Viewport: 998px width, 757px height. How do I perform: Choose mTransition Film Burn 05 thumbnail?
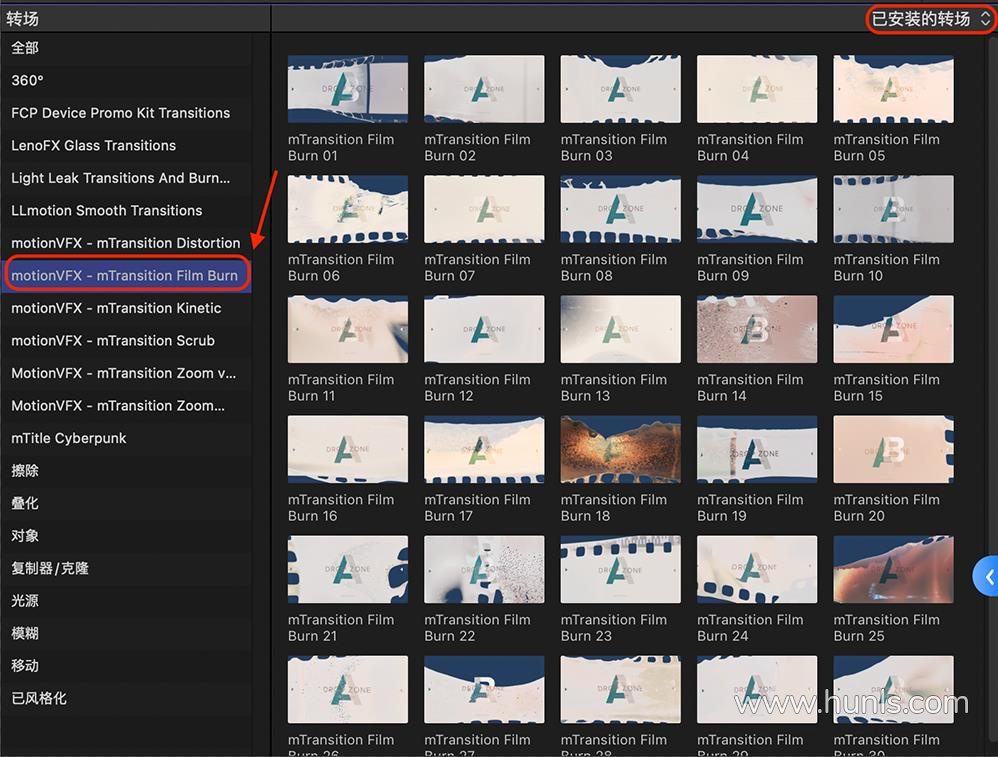894,89
